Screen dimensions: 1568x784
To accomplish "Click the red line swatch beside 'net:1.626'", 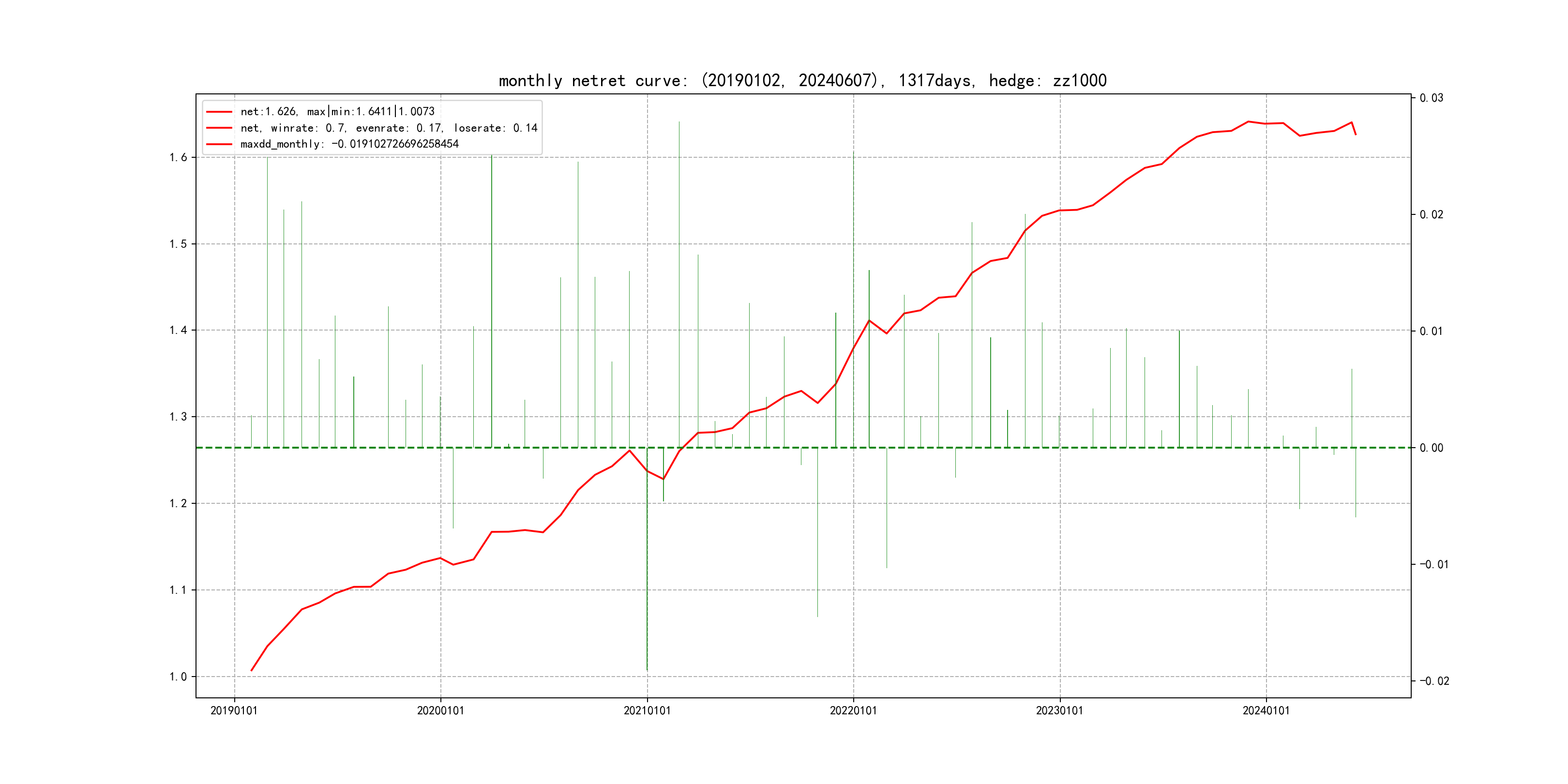I will pyautogui.click(x=219, y=112).
